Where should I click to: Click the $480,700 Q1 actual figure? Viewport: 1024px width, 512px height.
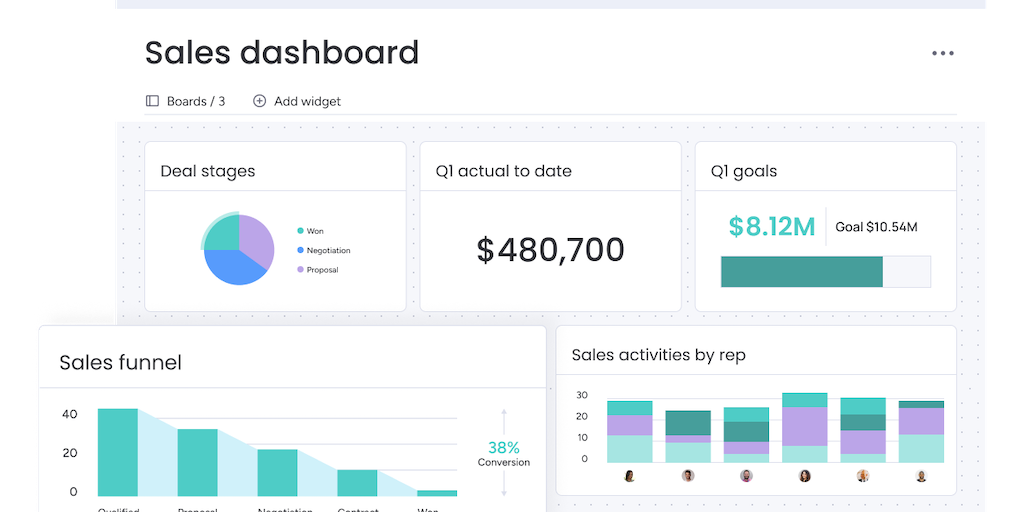tap(551, 250)
